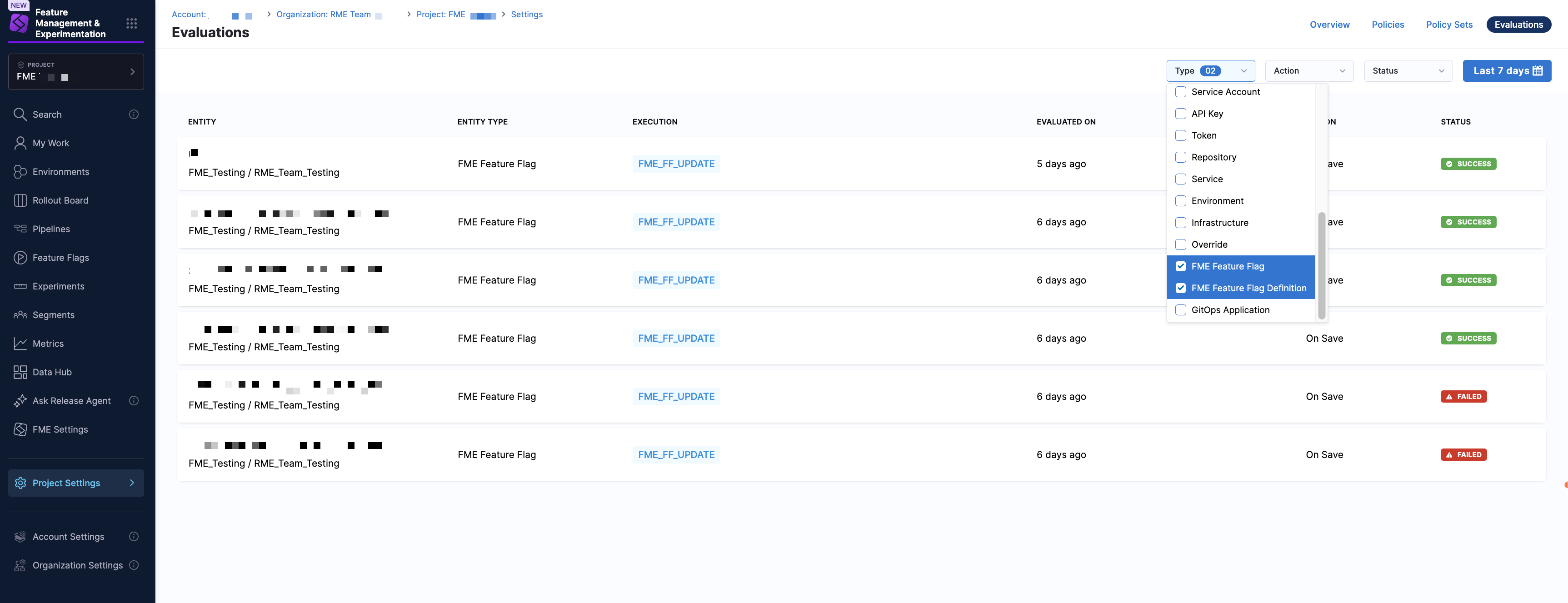Open first FME_FF_UPDATE execution link
Viewport: 1568px width, 603px height.
pyautogui.click(x=676, y=164)
